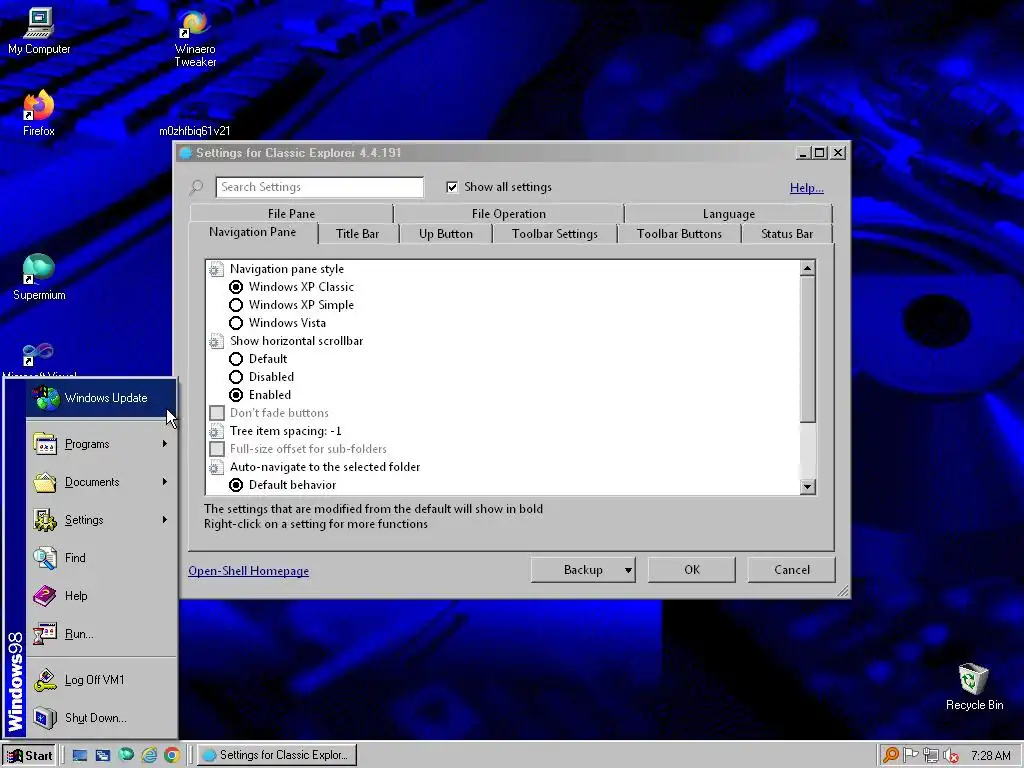Expand the Programs submenu in Start menu
The image size is (1024, 768).
(x=101, y=444)
